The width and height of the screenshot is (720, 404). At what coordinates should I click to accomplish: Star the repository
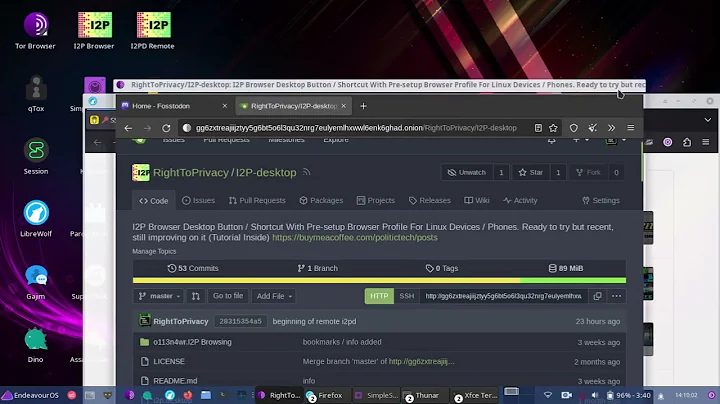point(531,173)
